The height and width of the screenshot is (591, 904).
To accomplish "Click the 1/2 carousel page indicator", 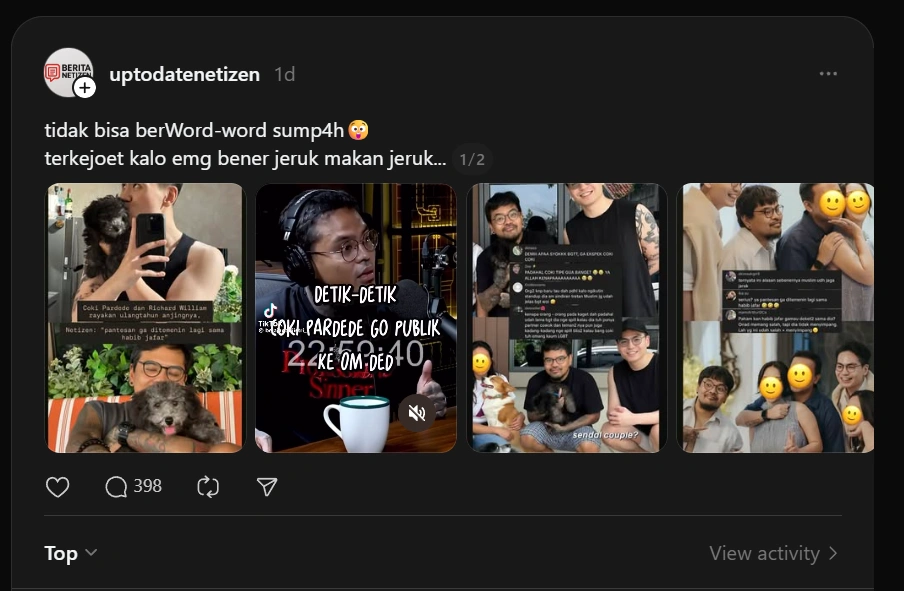I will pyautogui.click(x=471, y=158).
